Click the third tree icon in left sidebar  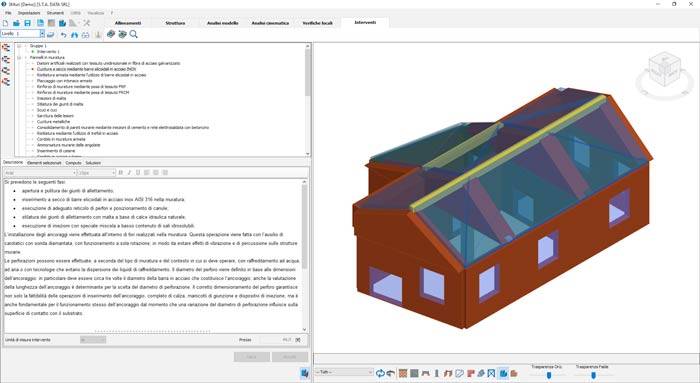tap(6, 71)
